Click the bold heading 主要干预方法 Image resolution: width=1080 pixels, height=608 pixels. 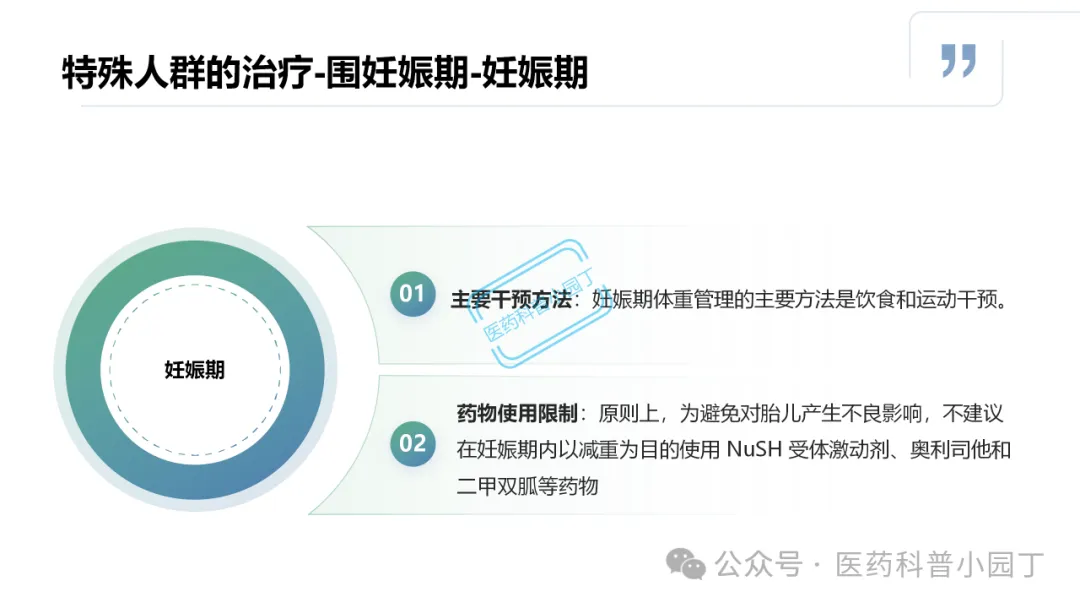tap(510, 300)
